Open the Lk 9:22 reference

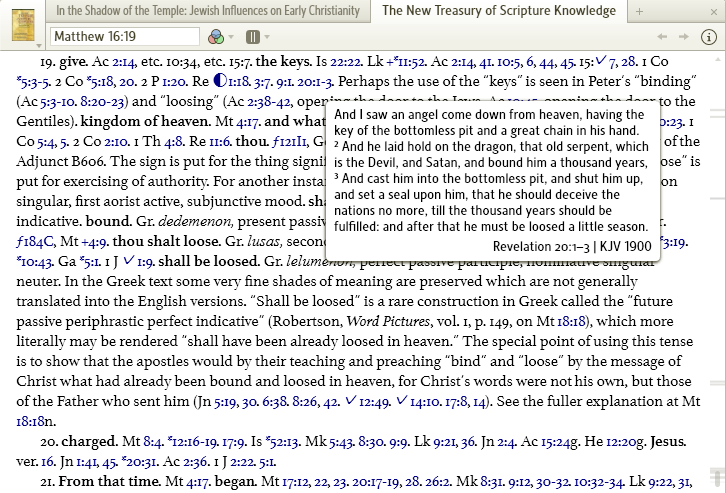coord(661,481)
